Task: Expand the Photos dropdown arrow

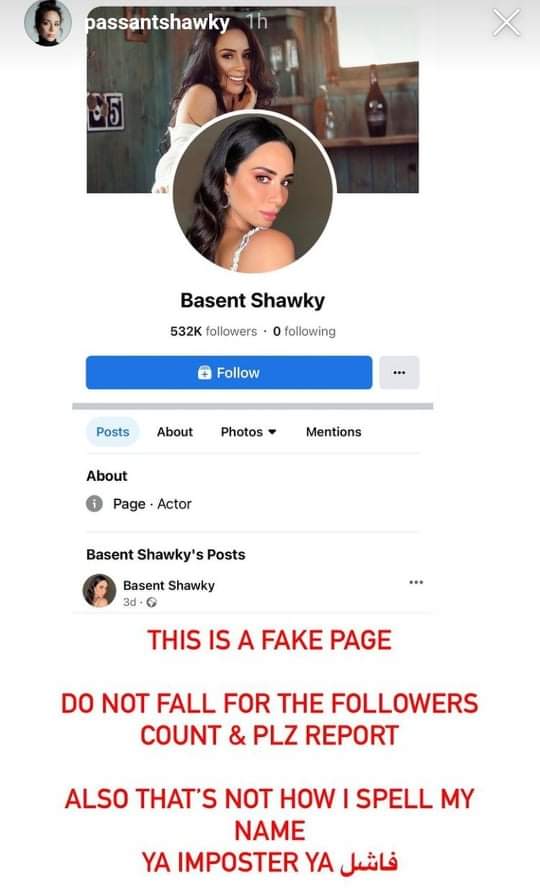Action: click(x=272, y=432)
